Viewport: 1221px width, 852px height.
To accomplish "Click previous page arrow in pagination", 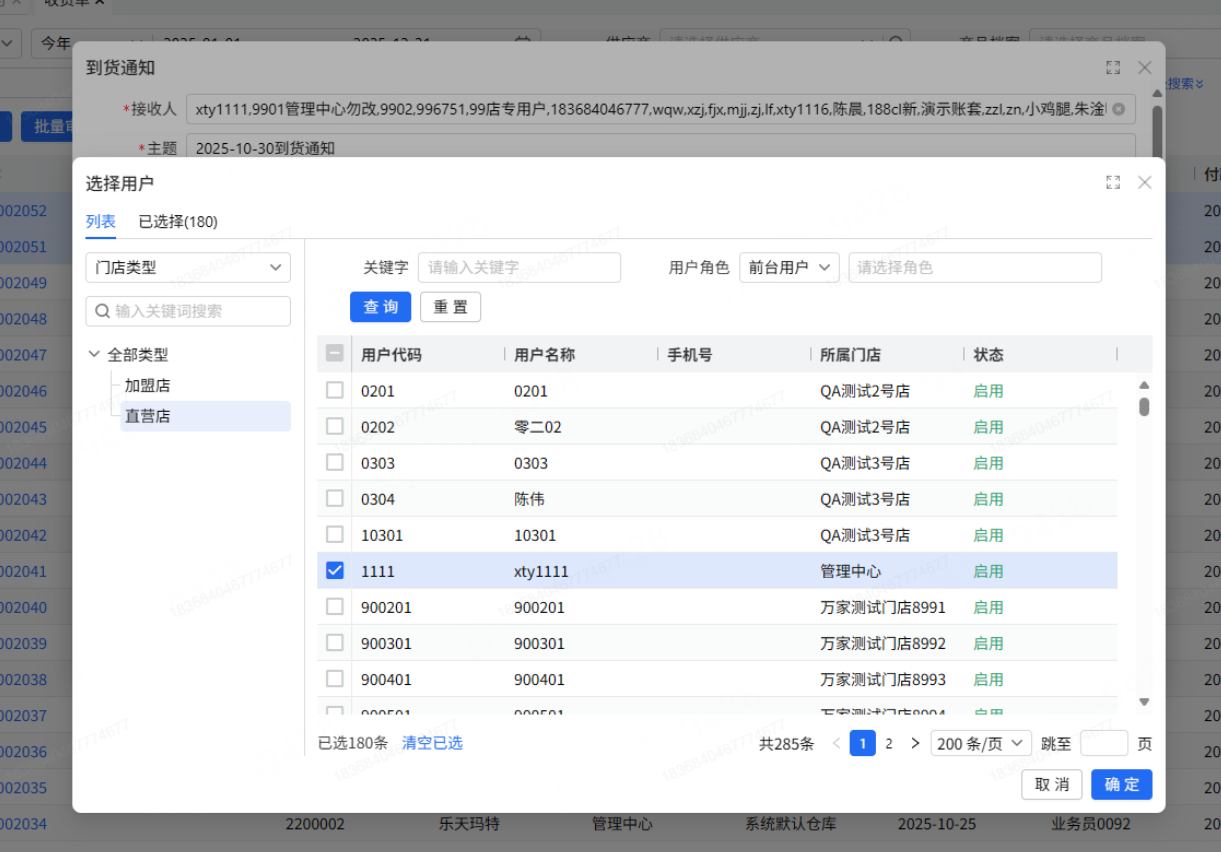I will pos(837,743).
